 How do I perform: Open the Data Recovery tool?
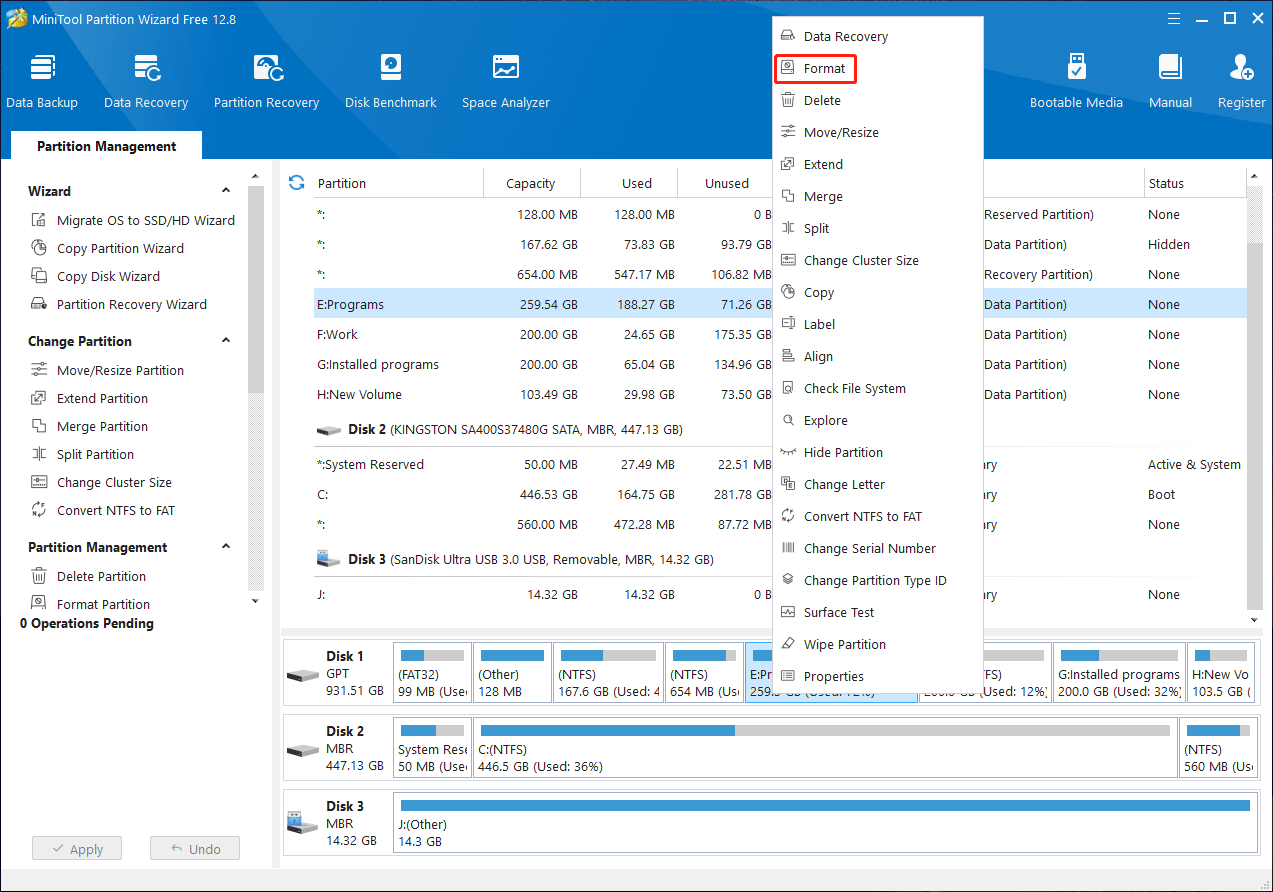point(146,78)
